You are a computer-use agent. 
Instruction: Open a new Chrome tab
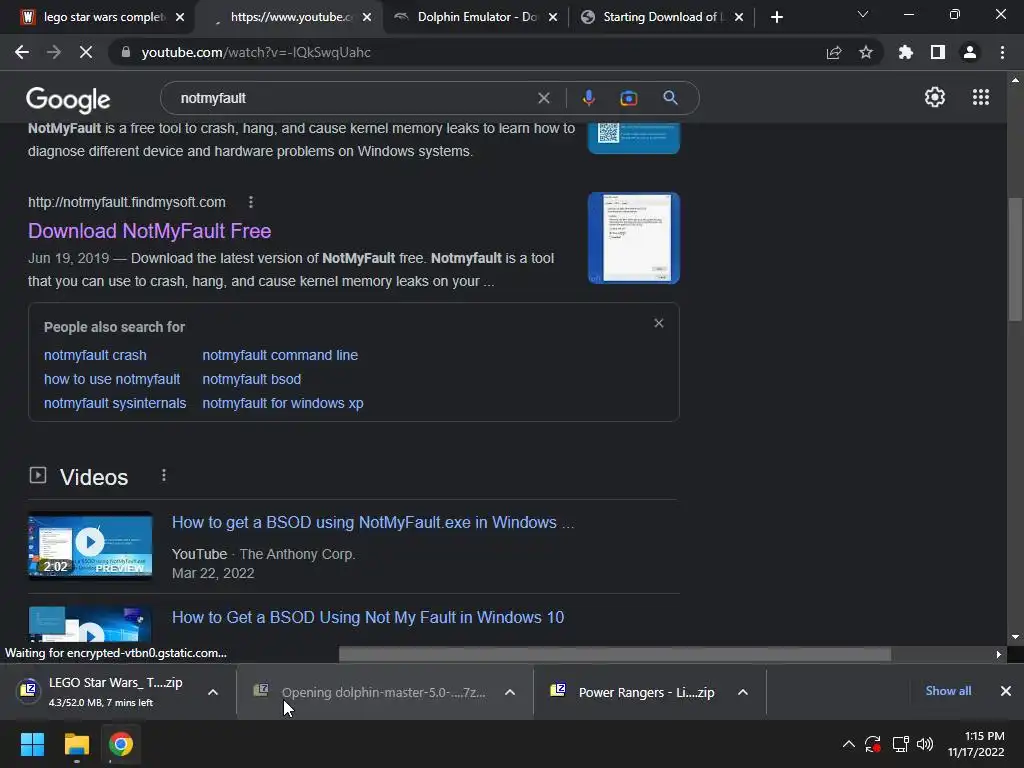click(x=776, y=17)
